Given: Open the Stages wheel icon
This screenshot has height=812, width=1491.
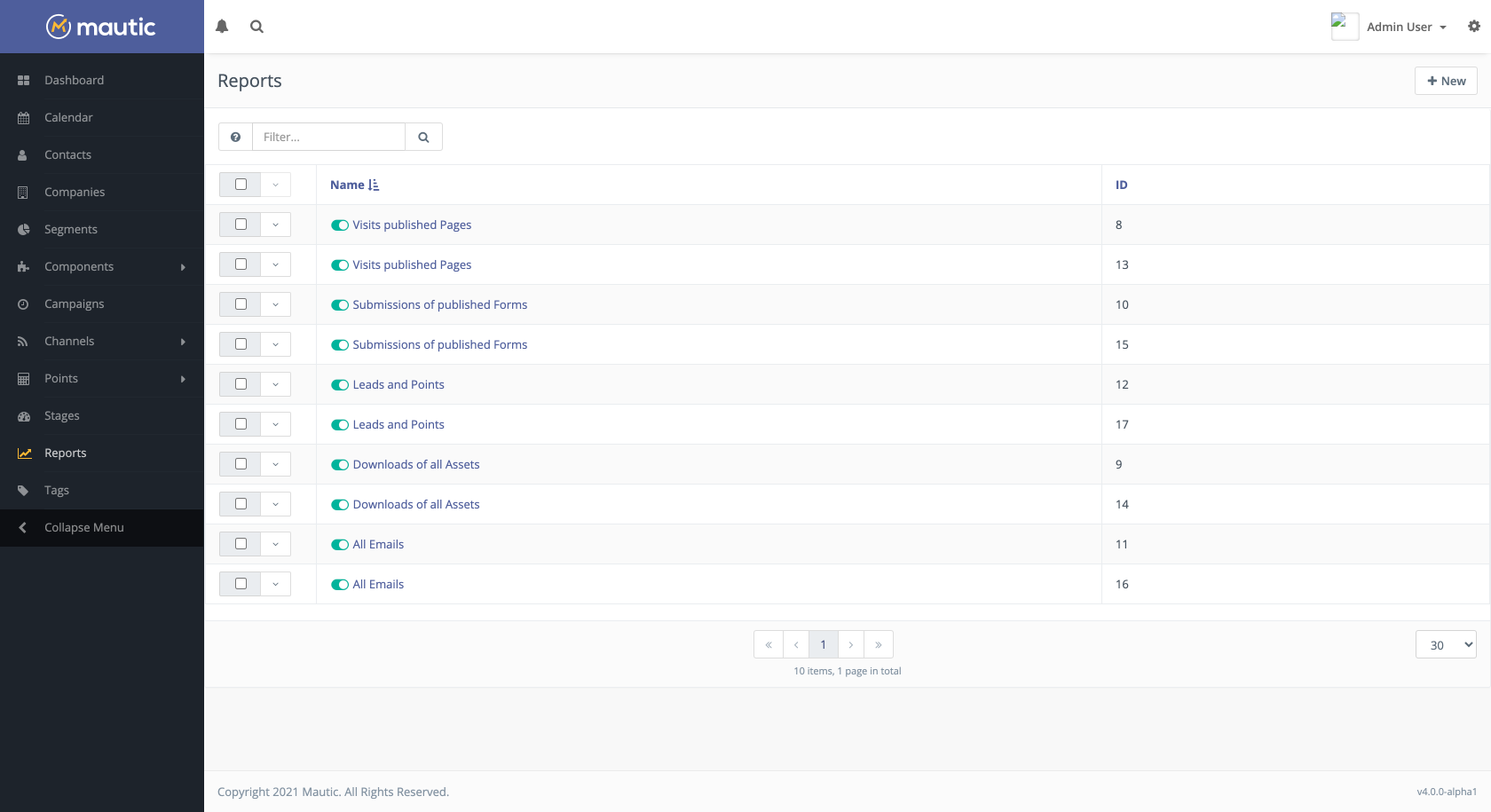Looking at the screenshot, I should click(x=22, y=415).
